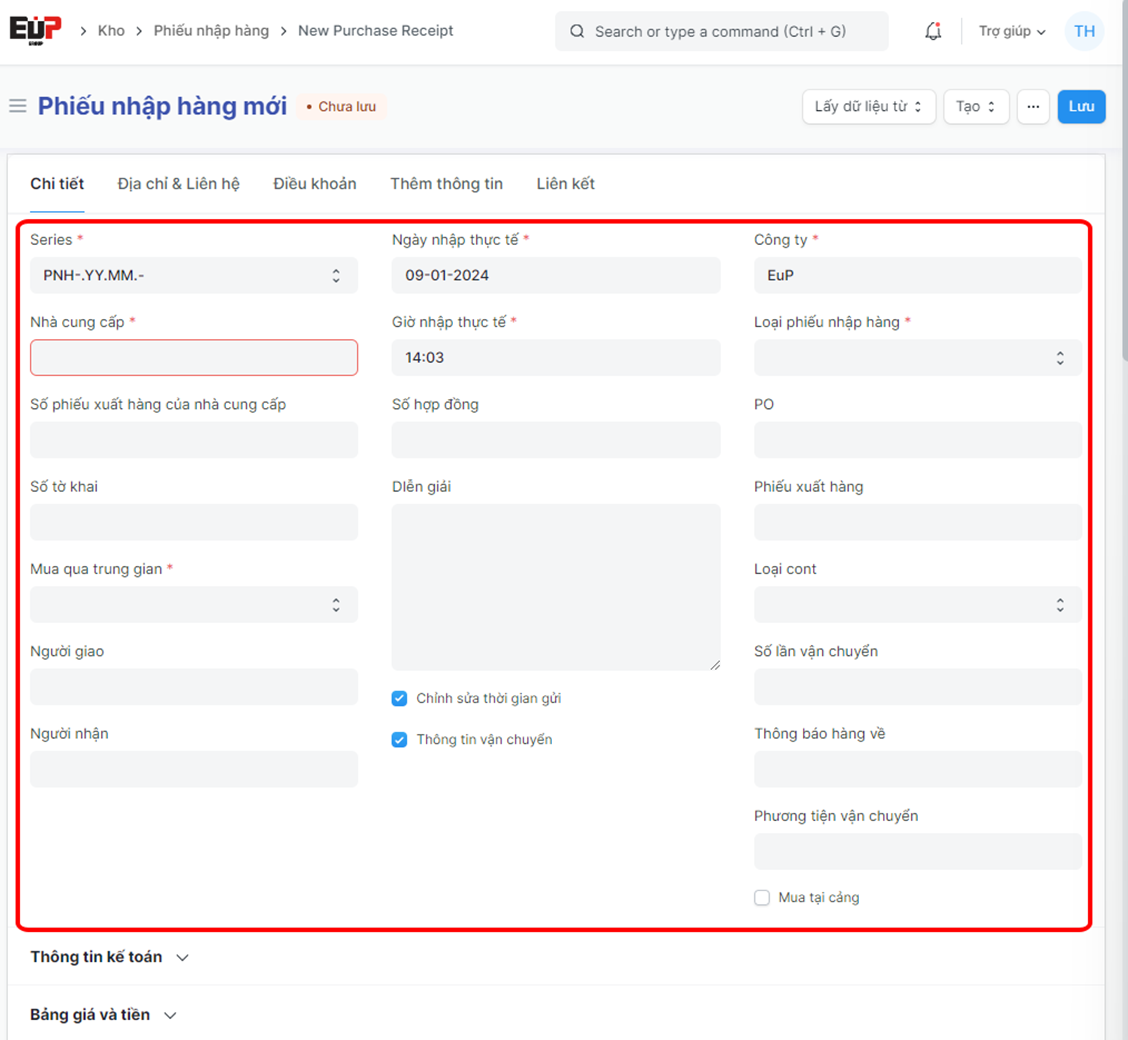Open the Trợ giúp help menu
Screen dimensions: 1128x1040
coord(1011,32)
